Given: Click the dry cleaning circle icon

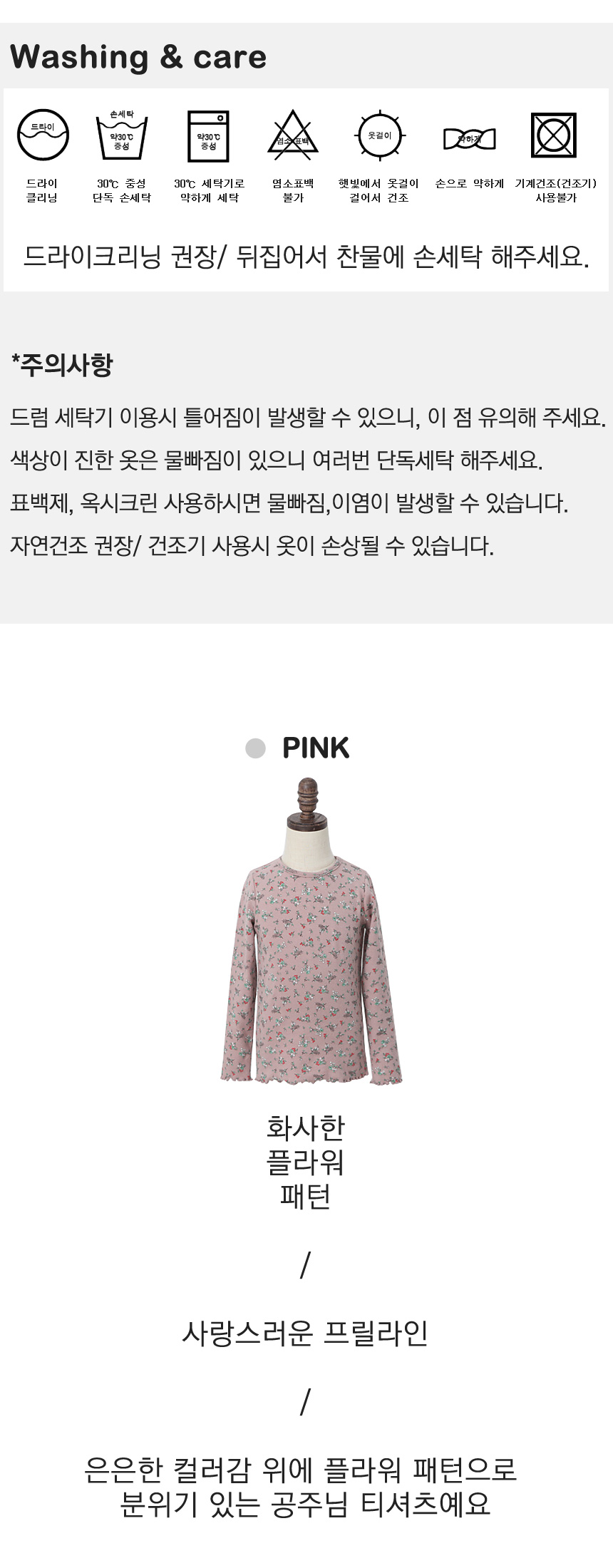Looking at the screenshot, I should click(x=43, y=135).
